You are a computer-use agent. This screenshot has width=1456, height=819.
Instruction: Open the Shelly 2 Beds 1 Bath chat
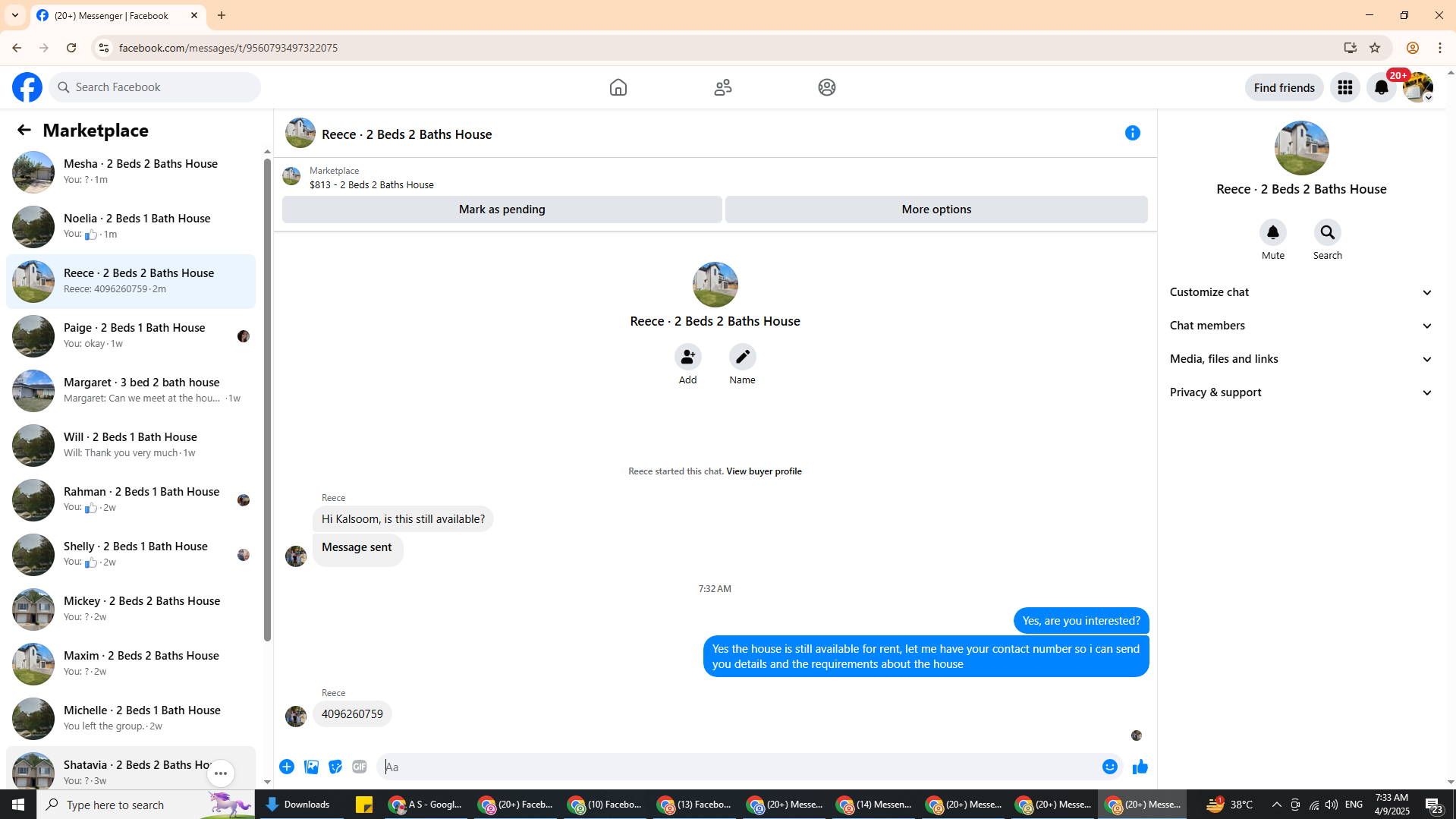tap(131, 555)
